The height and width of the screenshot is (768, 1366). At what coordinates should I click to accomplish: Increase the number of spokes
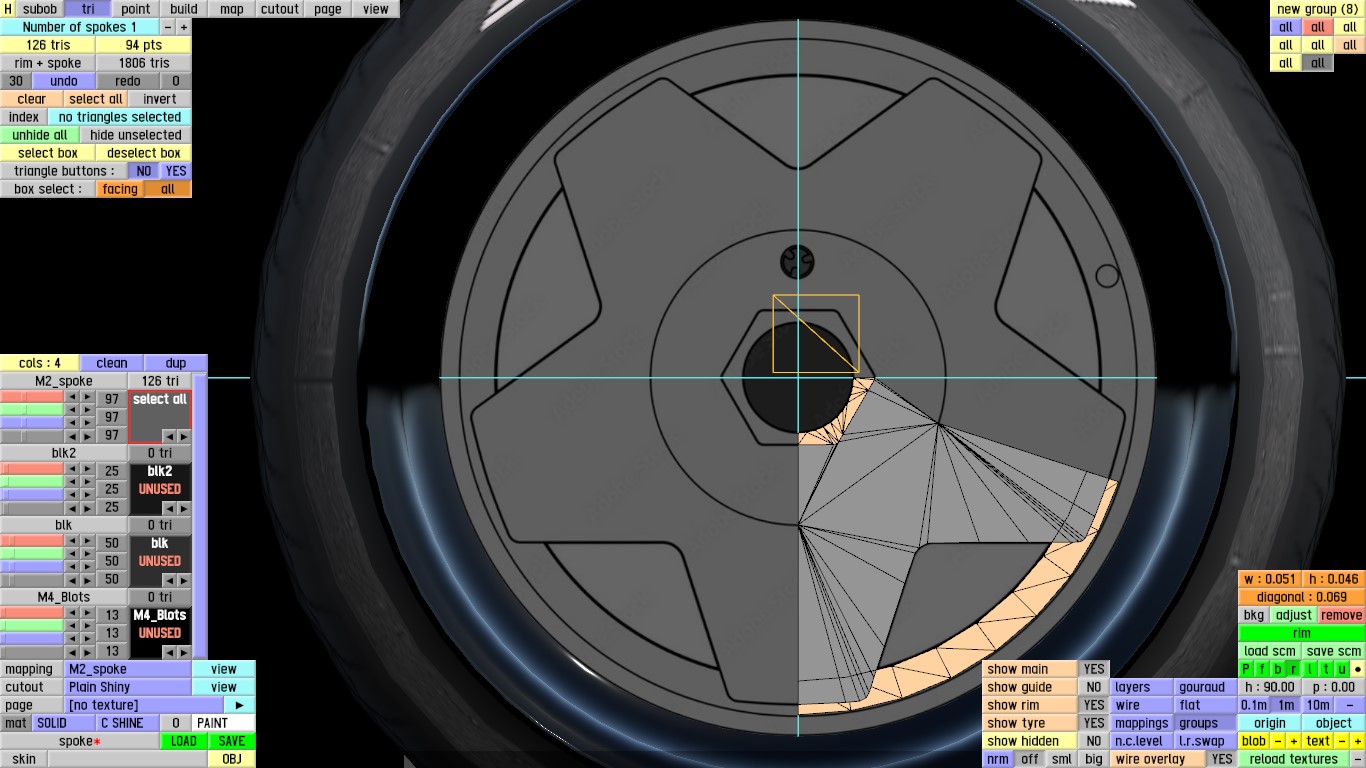click(183, 27)
